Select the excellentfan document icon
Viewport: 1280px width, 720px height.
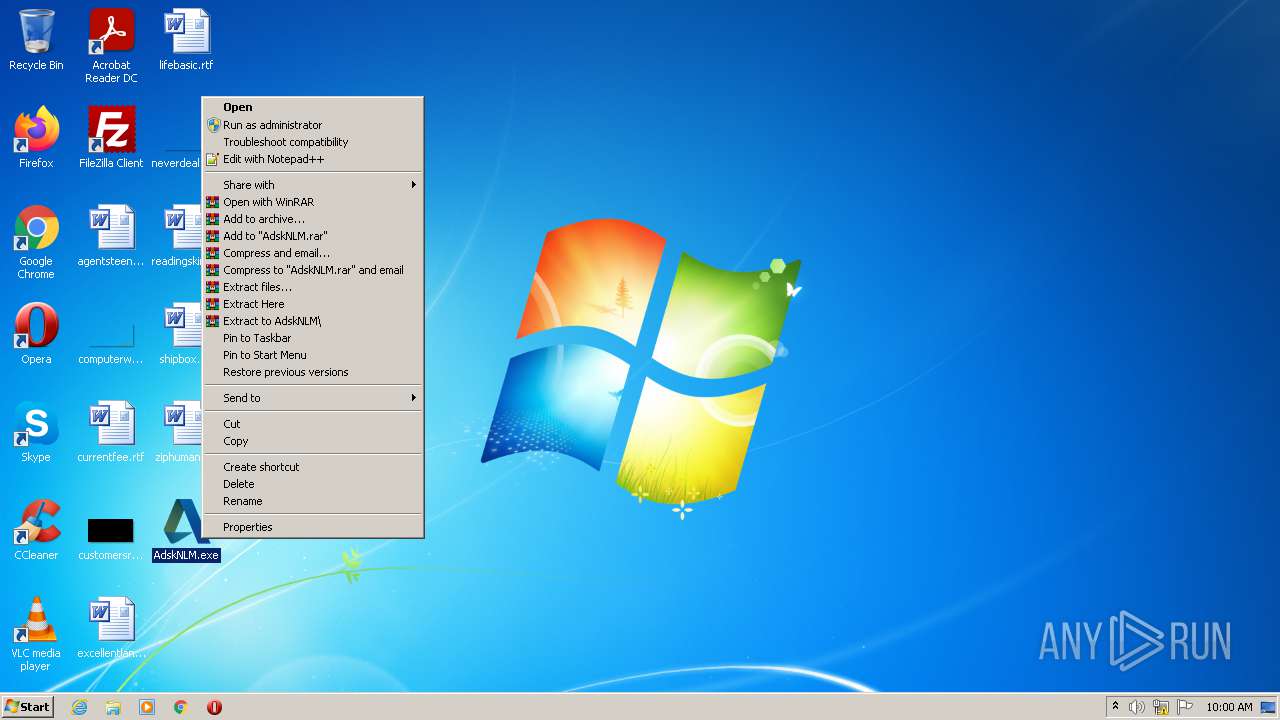click(111, 628)
